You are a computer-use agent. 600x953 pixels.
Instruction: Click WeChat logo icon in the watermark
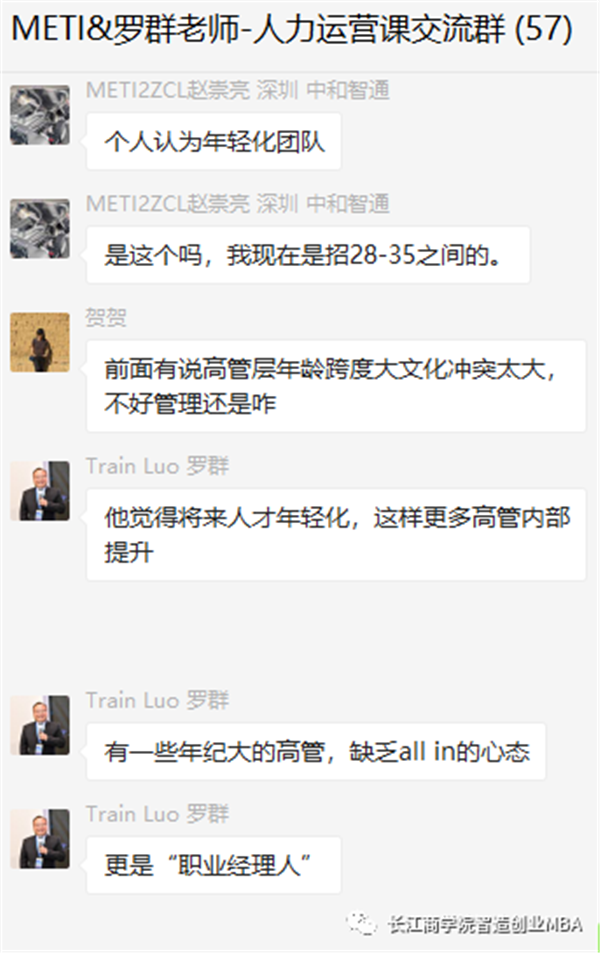click(362, 924)
